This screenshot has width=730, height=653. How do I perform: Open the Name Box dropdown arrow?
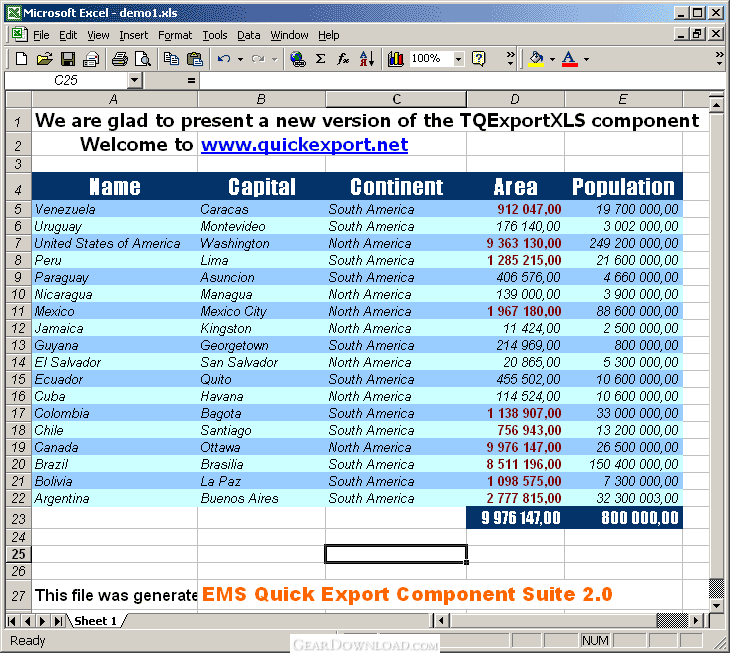click(135, 81)
